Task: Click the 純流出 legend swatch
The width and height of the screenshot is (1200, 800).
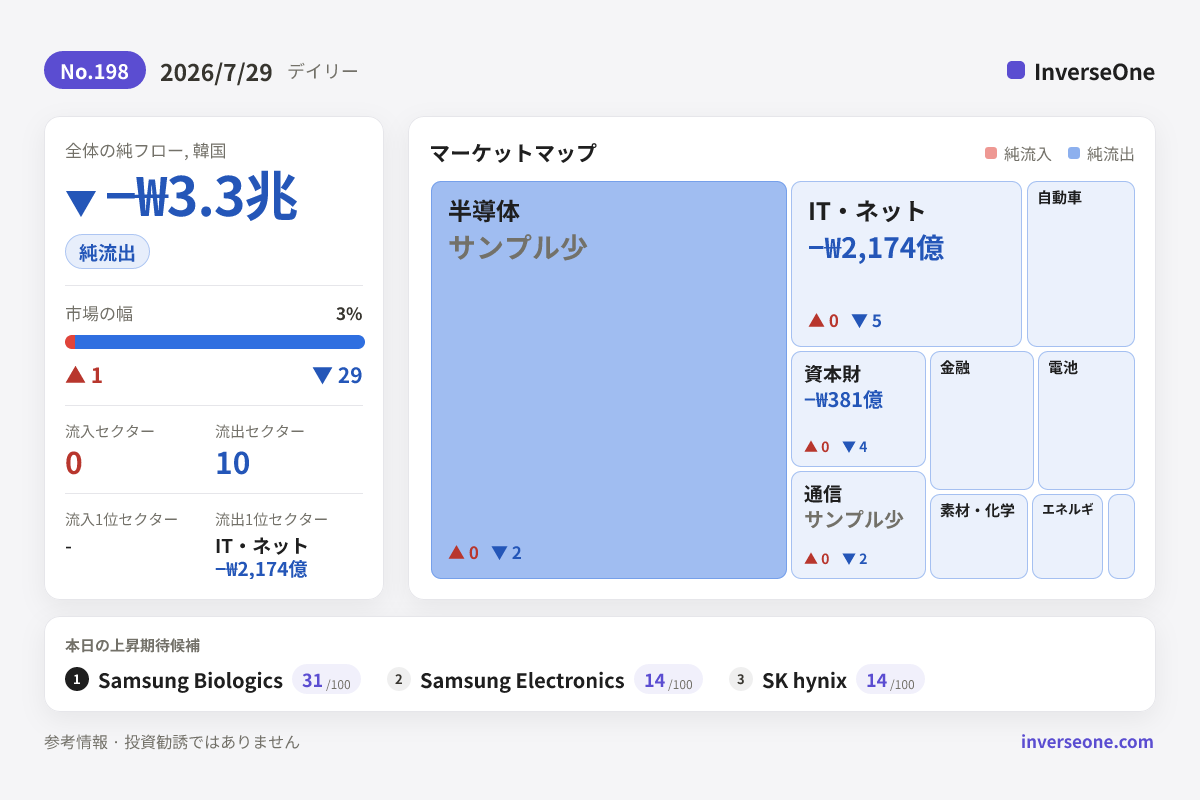Action: pyautogui.click(x=1074, y=153)
